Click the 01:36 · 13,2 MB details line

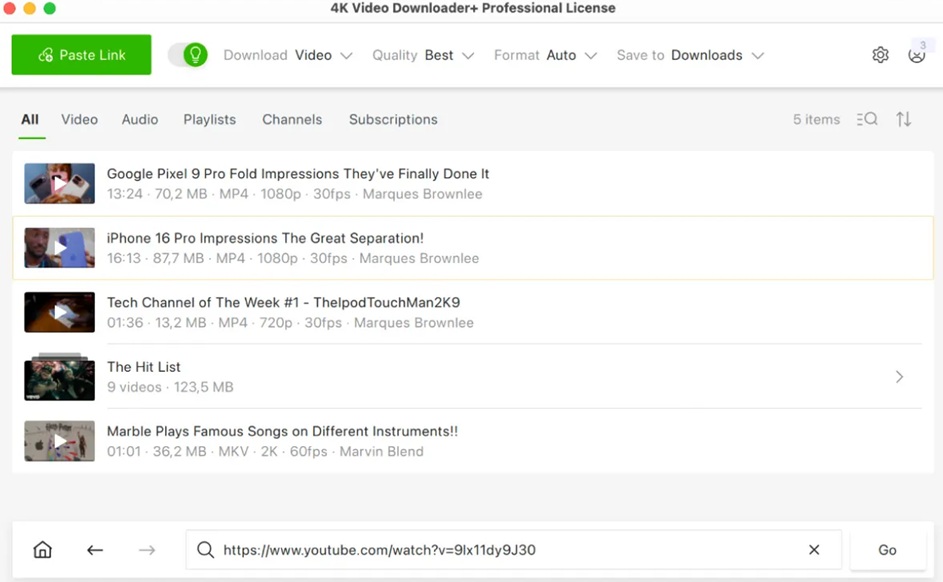[290, 323]
